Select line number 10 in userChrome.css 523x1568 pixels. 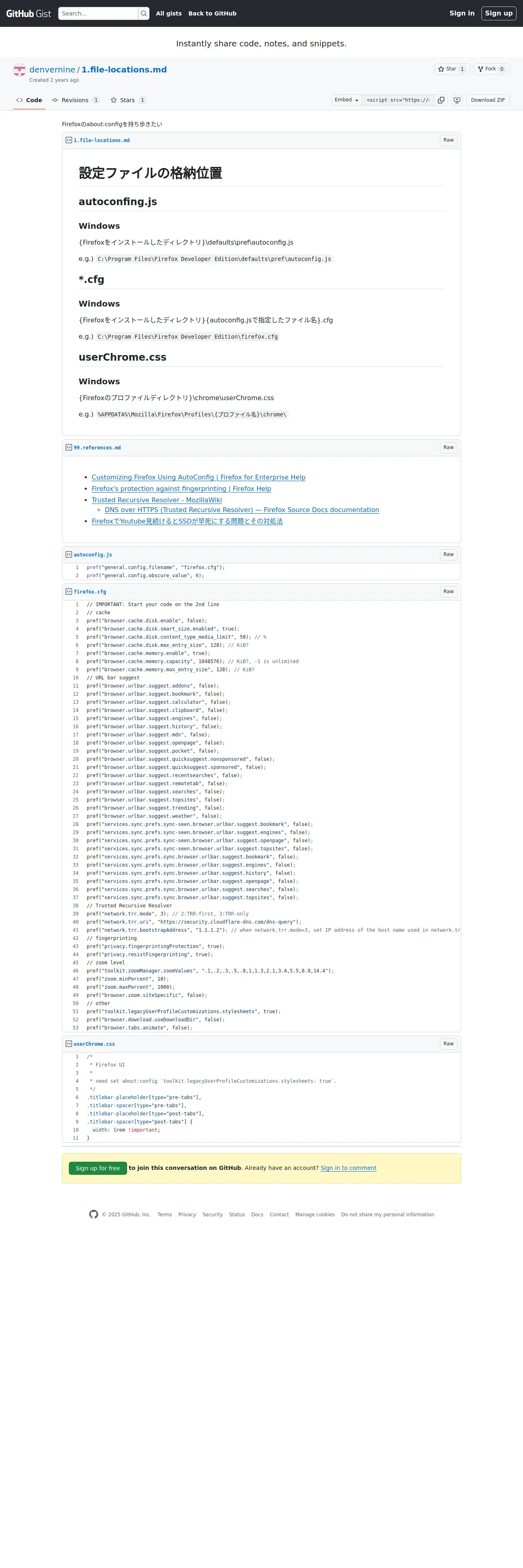[x=73, y=1130]
